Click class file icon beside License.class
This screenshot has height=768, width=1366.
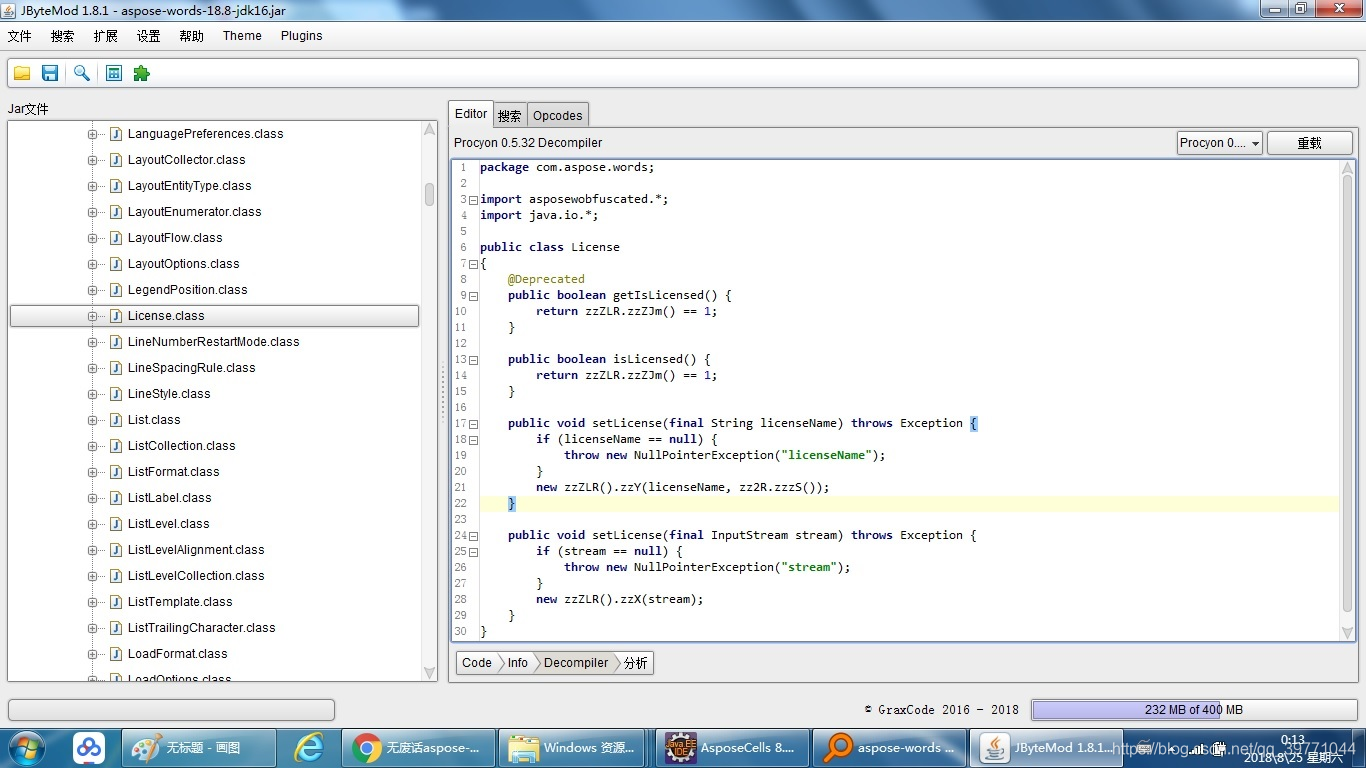(x=116, y=316)
